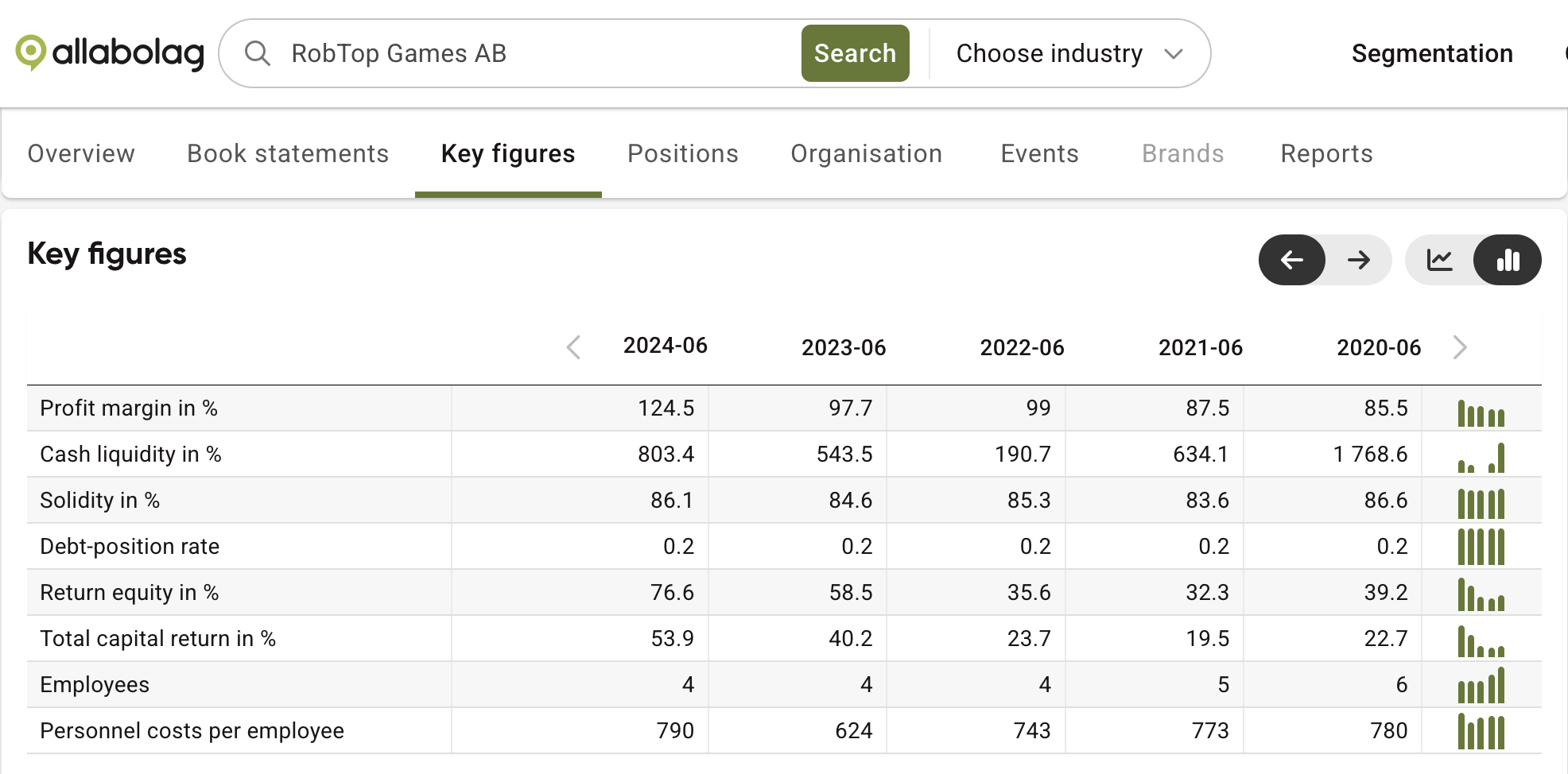Click the magnifying glass search icon

tap(257, 53)
